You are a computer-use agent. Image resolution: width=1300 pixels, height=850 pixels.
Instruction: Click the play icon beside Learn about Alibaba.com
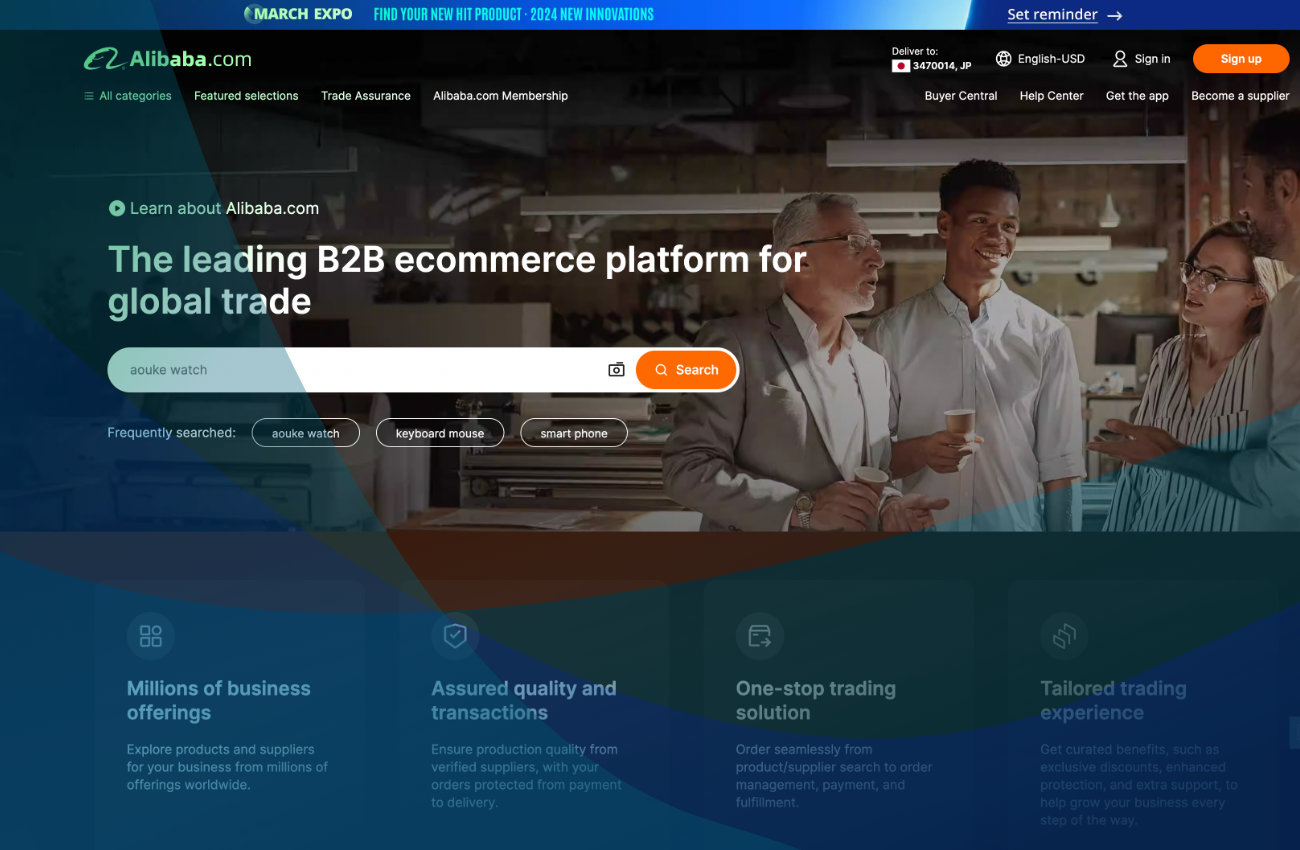[117, 208]
